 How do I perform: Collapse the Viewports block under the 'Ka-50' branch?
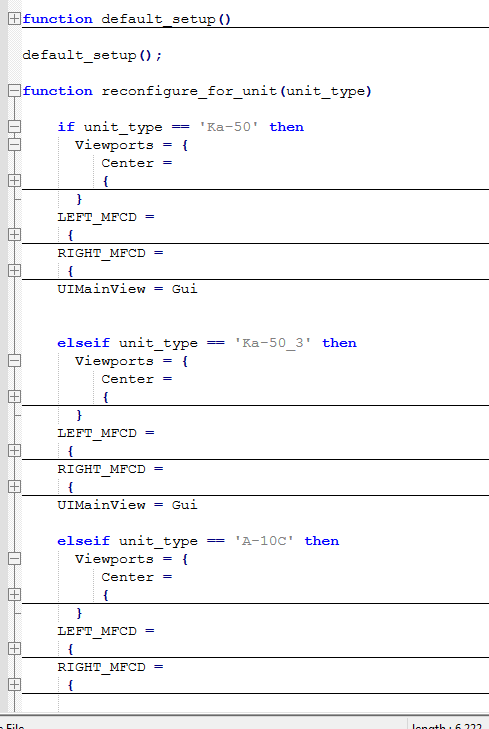(14, 145)
